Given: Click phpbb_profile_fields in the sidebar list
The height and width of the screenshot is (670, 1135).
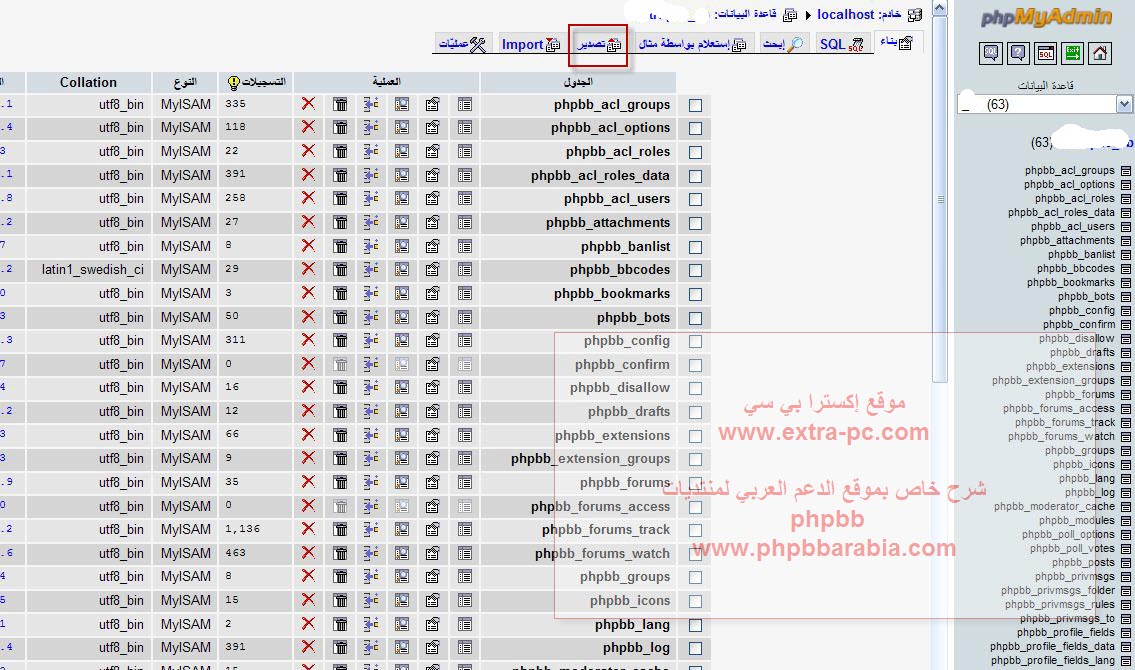Looking at the screenshot, I should (1066, 632).
